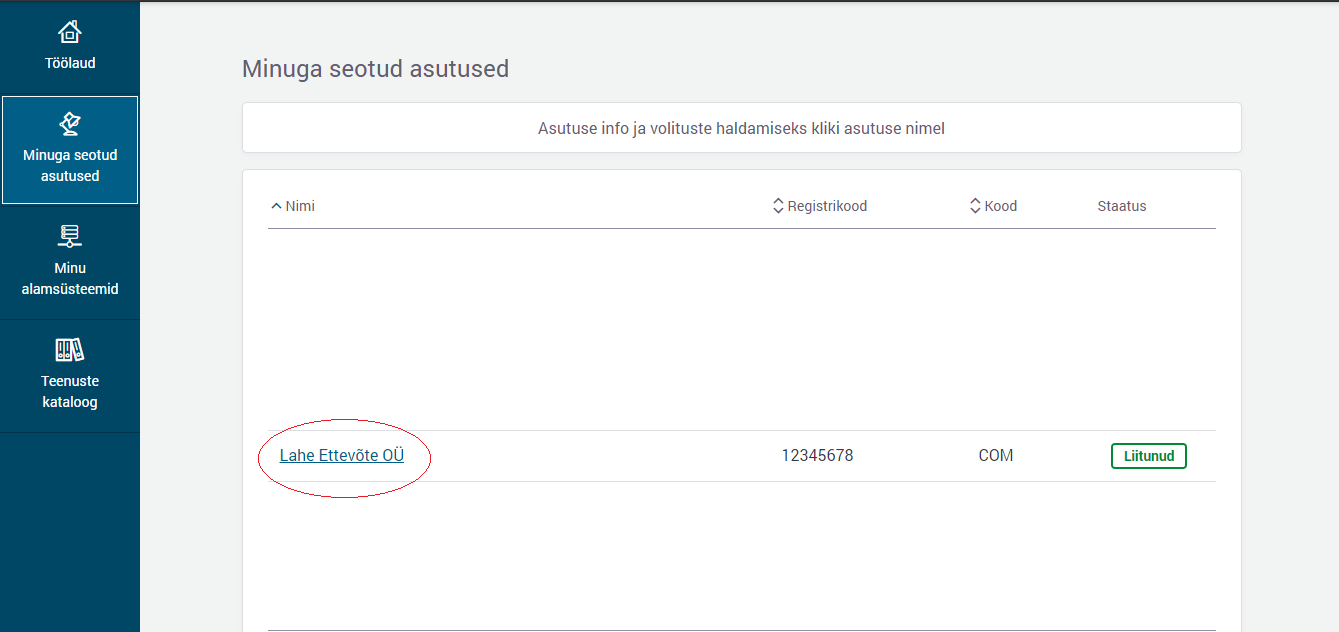Click the Kood column header text
This screenshot has width=1339, height=632.
[1000, 206]
